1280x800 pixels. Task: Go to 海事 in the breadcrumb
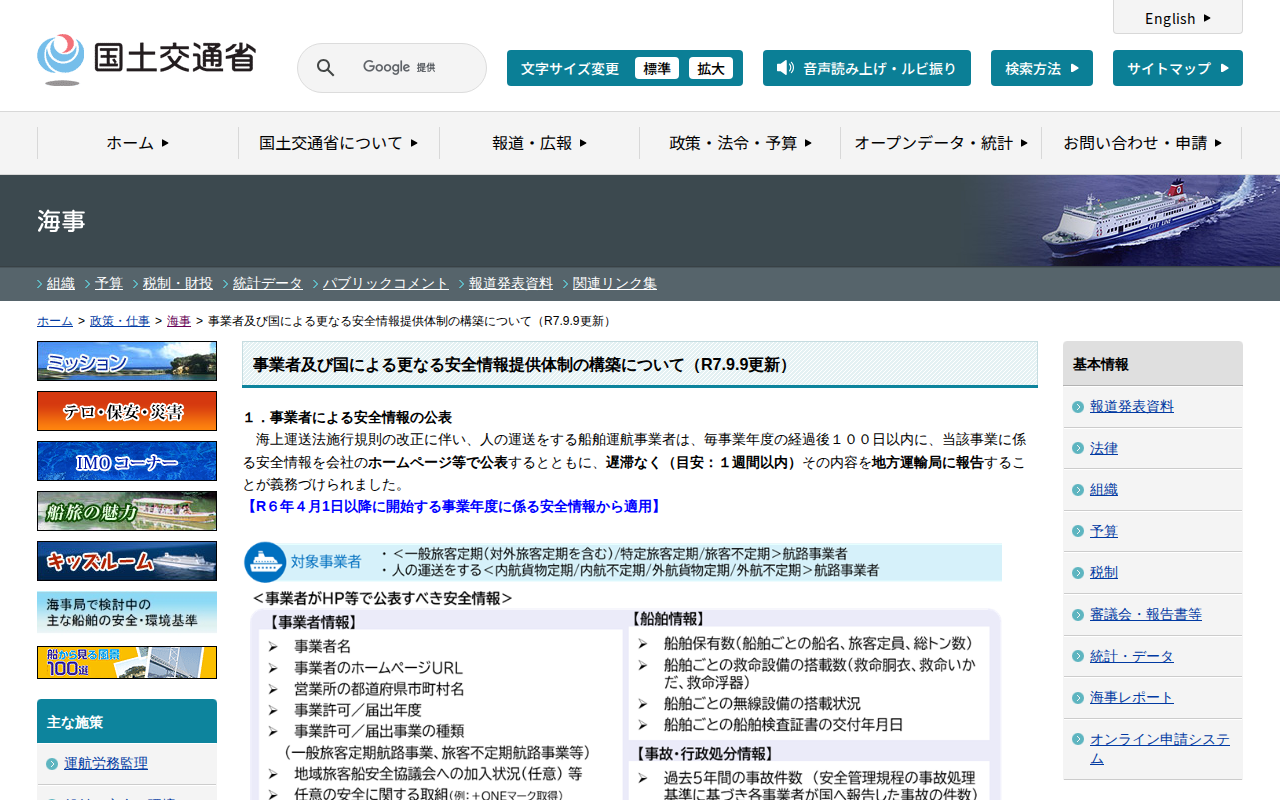point(179,321)
